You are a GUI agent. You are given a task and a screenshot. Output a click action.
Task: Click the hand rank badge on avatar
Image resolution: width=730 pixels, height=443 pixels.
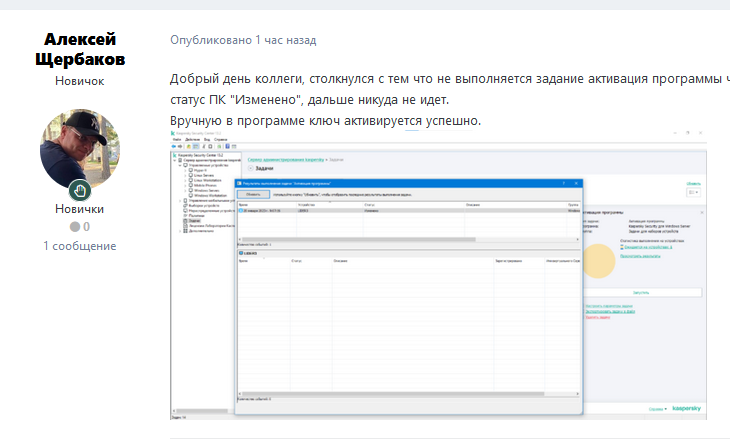[x=80, y=190]
